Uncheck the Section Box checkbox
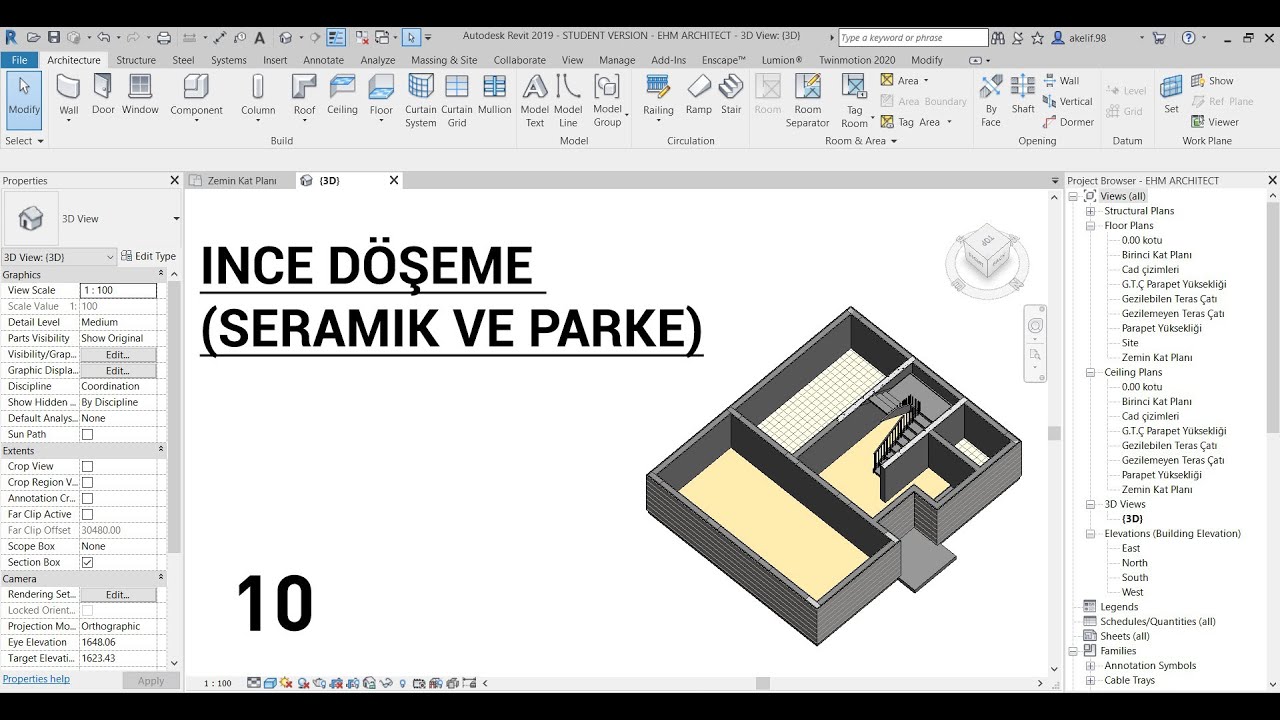 (87, 562)
